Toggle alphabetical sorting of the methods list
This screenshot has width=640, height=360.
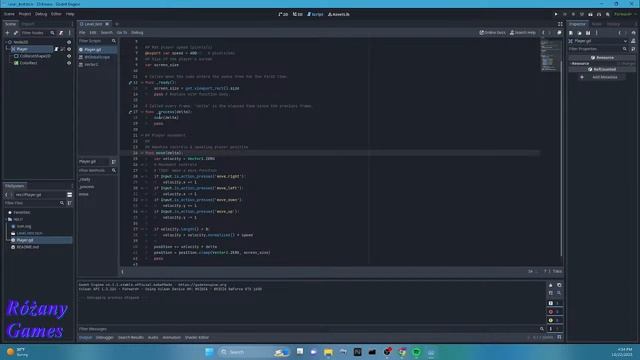tap(113, 162)
